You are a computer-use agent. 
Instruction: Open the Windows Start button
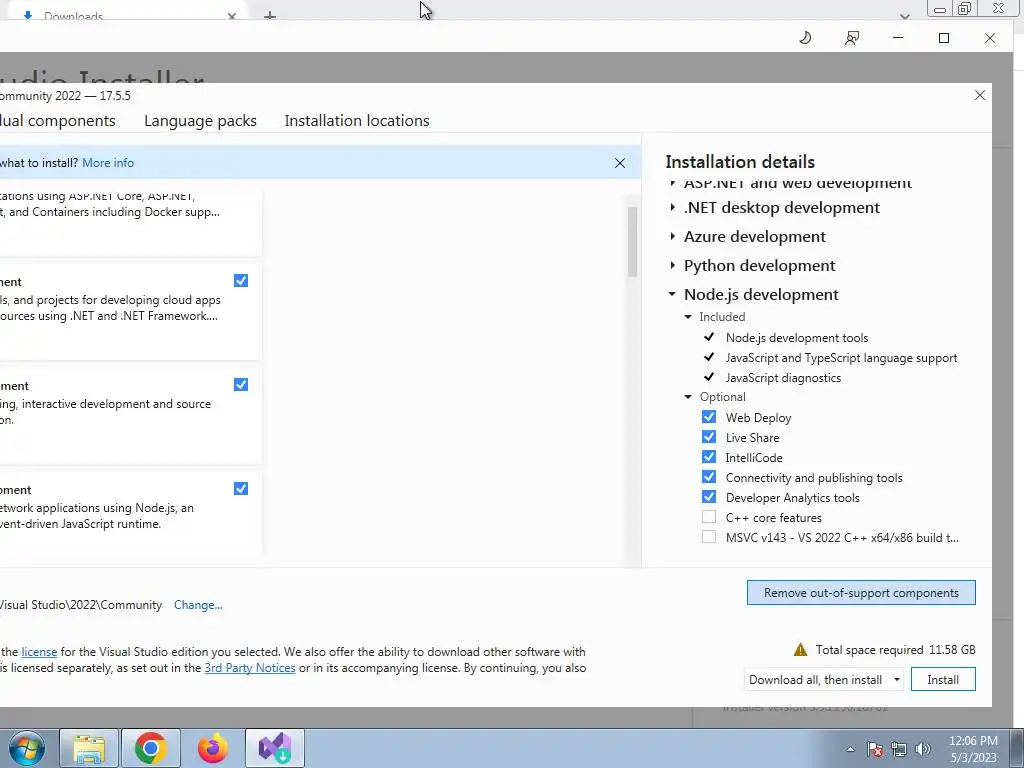pyautogui.click(x=27, y=748)
